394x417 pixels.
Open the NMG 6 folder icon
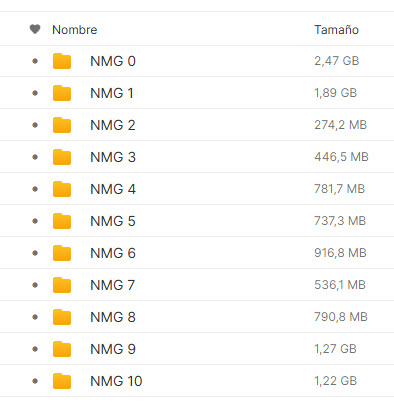coord(62,253)
